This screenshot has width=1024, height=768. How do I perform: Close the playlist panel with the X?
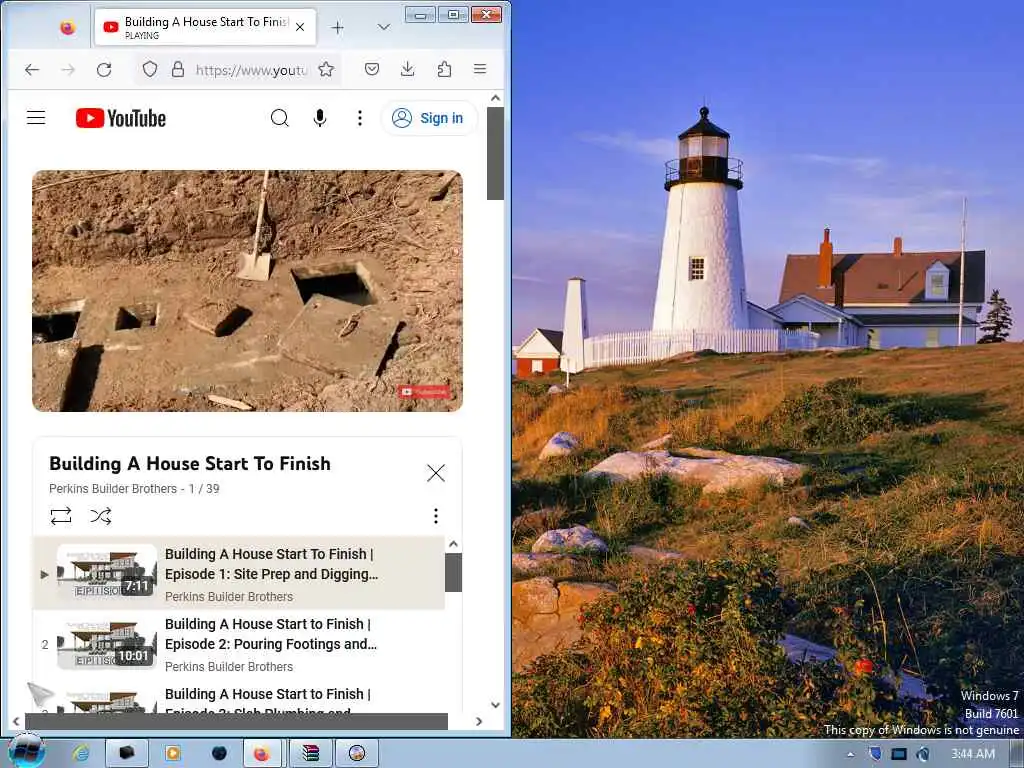[436, 473]
